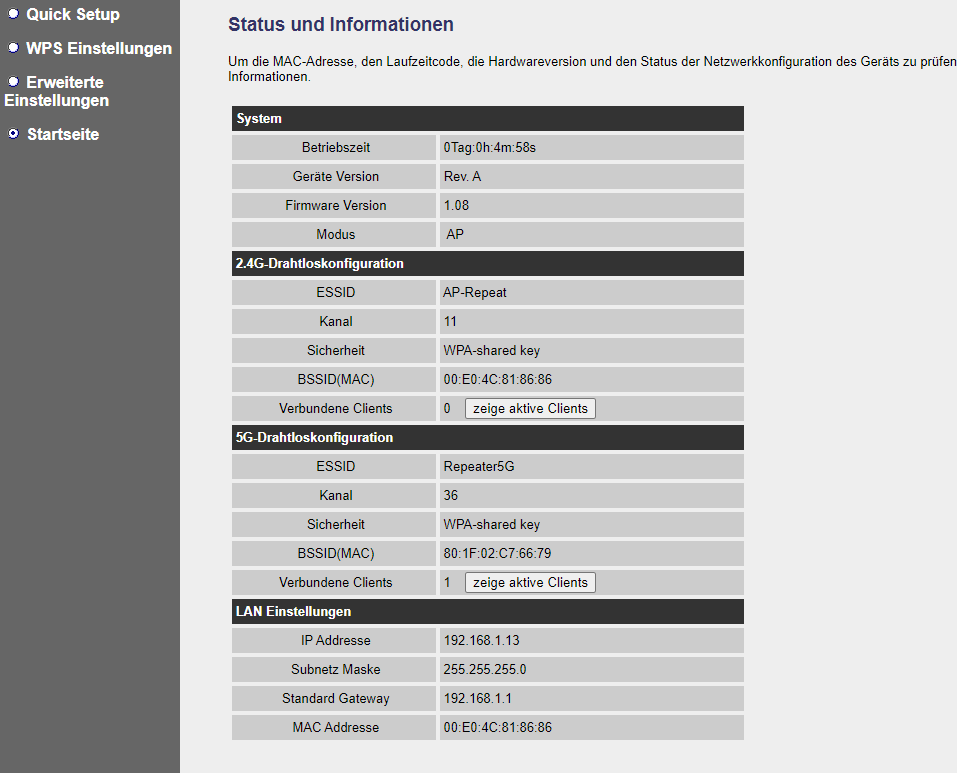Click the LAN Einstellungen section header
Image resolution: width=957 pixels, height=773 pixels.
(487, 611)
